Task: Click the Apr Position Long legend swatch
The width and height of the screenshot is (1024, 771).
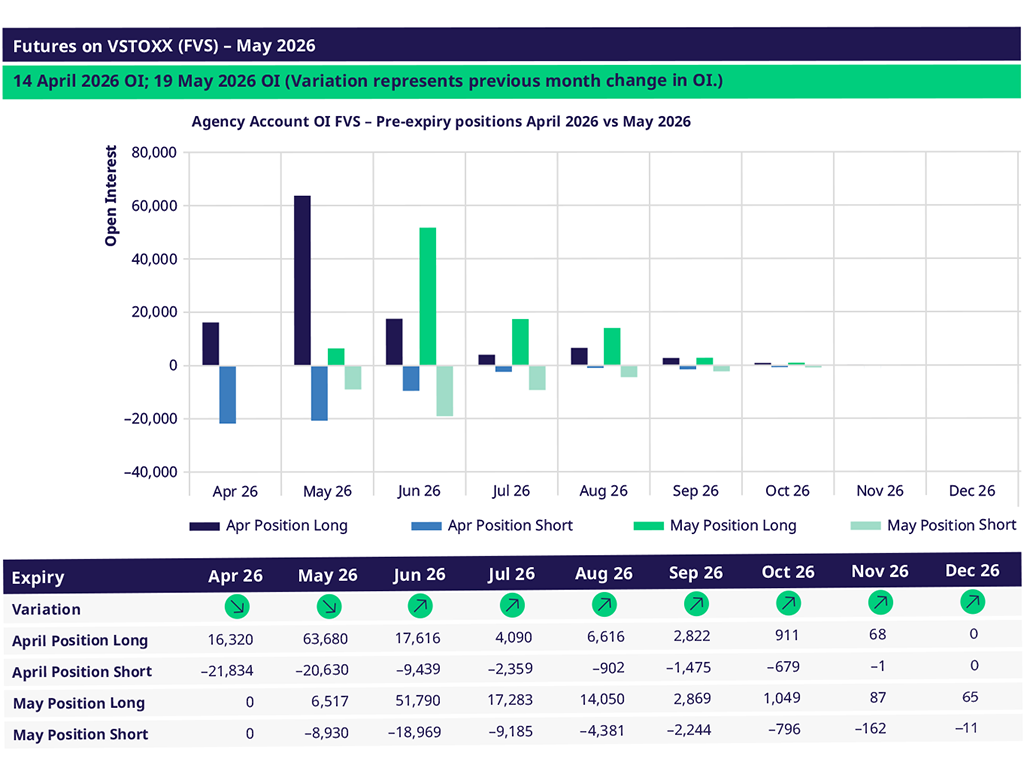Action: click(204, 526)
